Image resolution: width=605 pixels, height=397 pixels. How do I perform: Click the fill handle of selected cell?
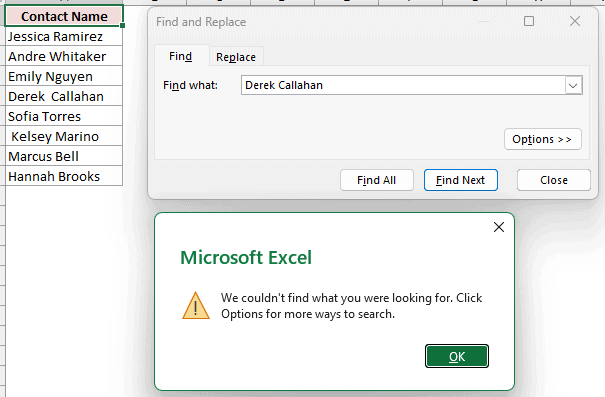pyautogui.click(x=123, y=26)
